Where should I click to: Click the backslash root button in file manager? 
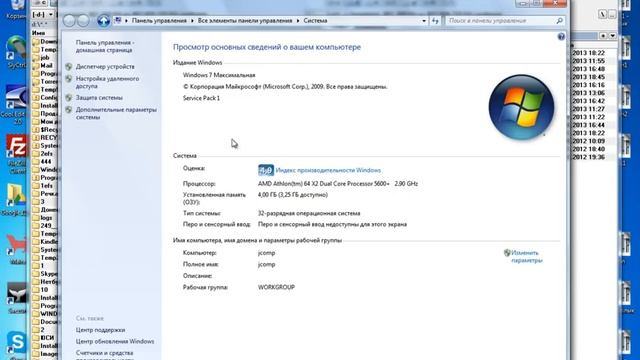pyautogui.click(x=602, y=15)
